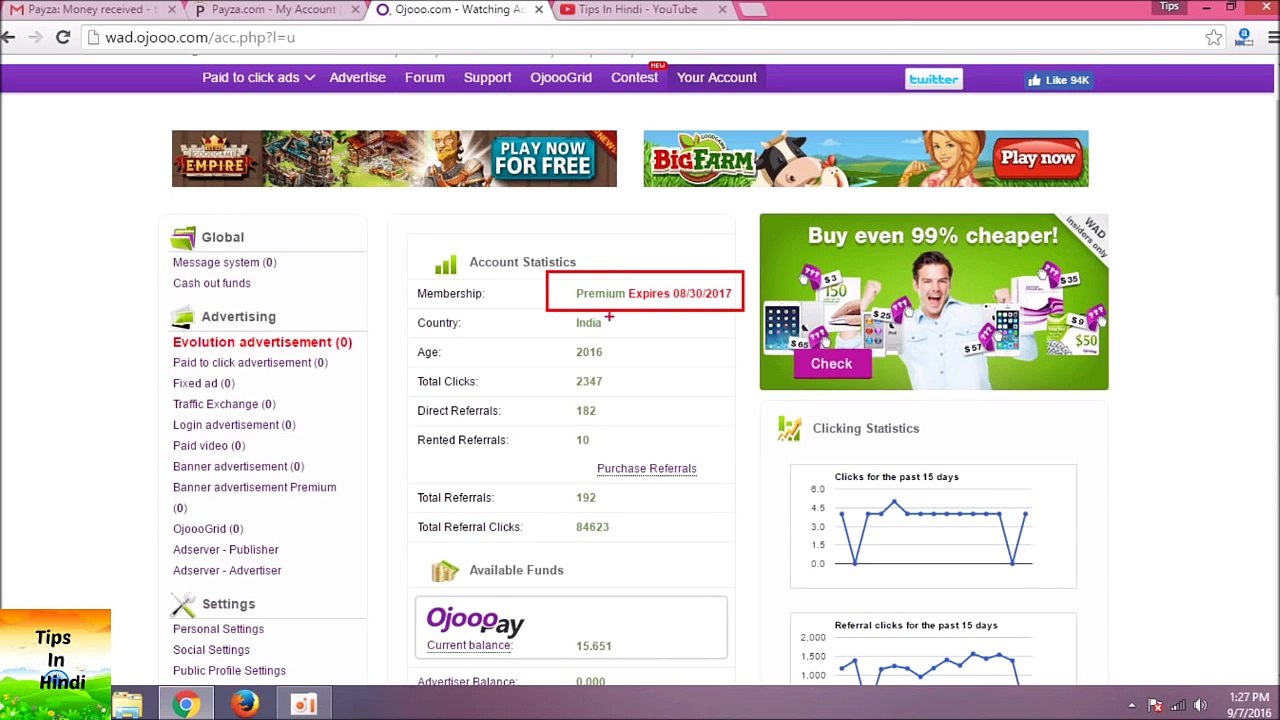
Task: Open the Empire Play Now For Free banner
Action: pos(394,158)
